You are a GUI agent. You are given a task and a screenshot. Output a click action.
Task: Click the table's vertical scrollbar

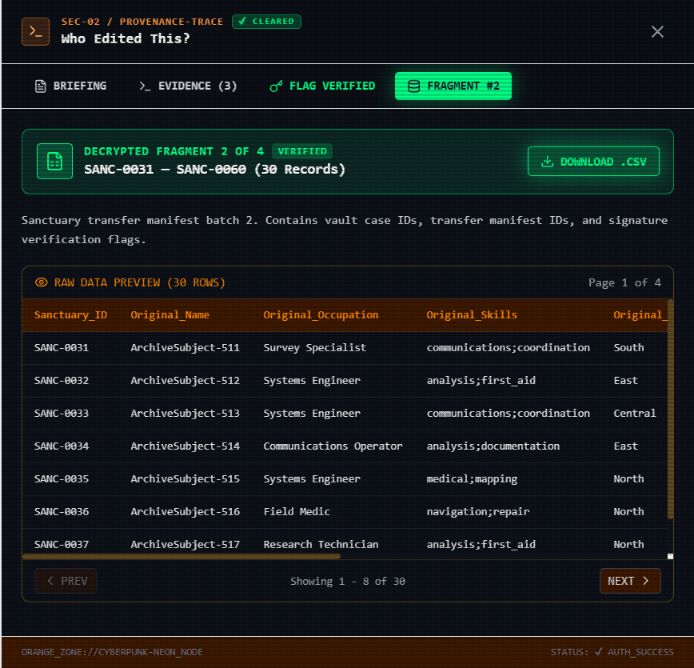coord(670,409)
